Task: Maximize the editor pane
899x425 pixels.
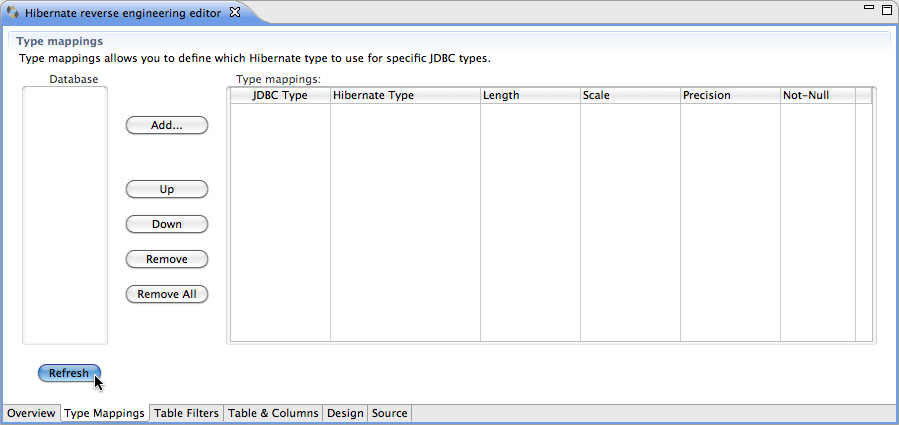Action: (x=886, y=9)
